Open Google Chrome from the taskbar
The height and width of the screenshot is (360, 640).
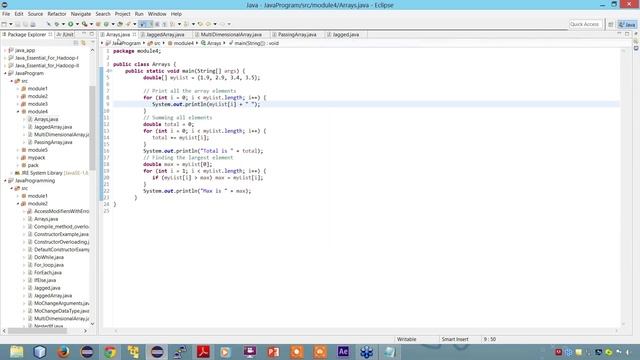click(x=110, y=352)
